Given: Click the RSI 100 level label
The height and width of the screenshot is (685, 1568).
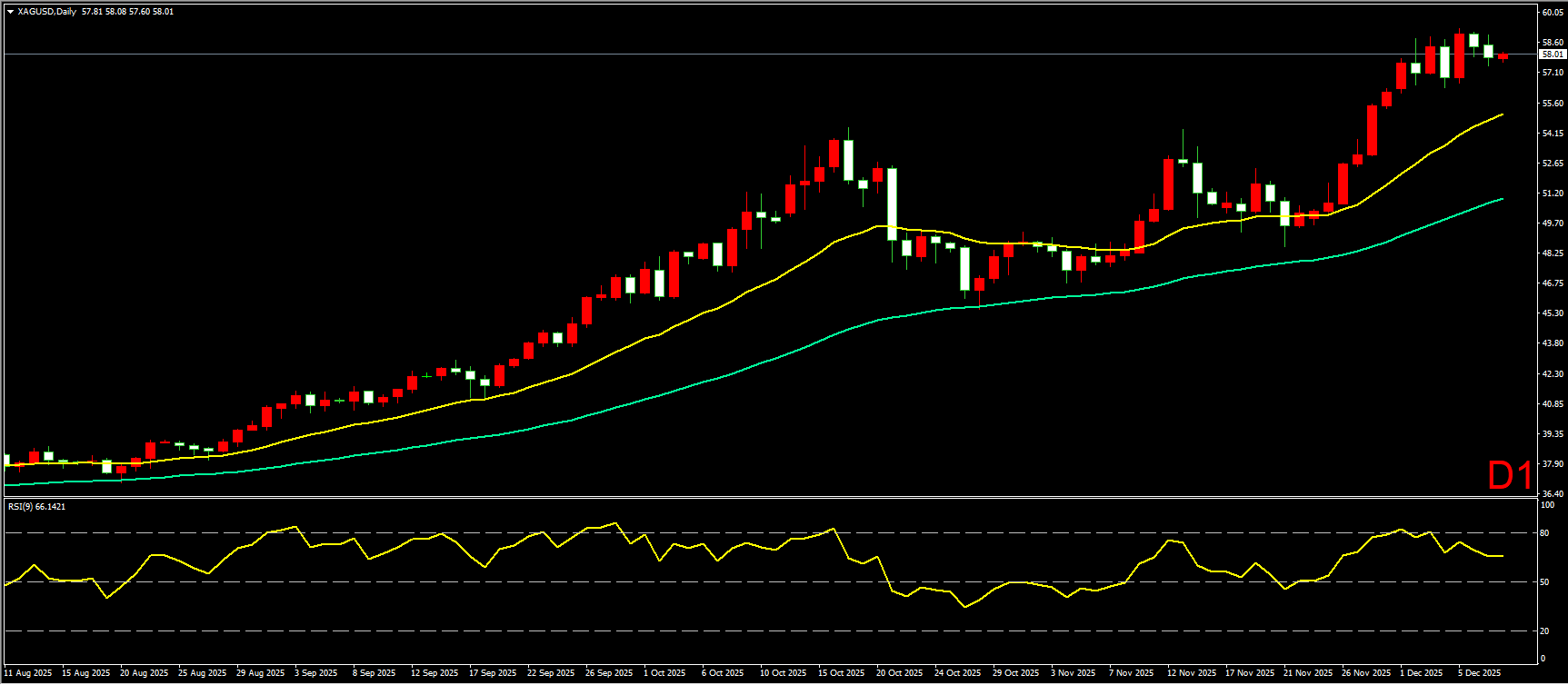Looking at the screenshot, I should coord(1545,505).
